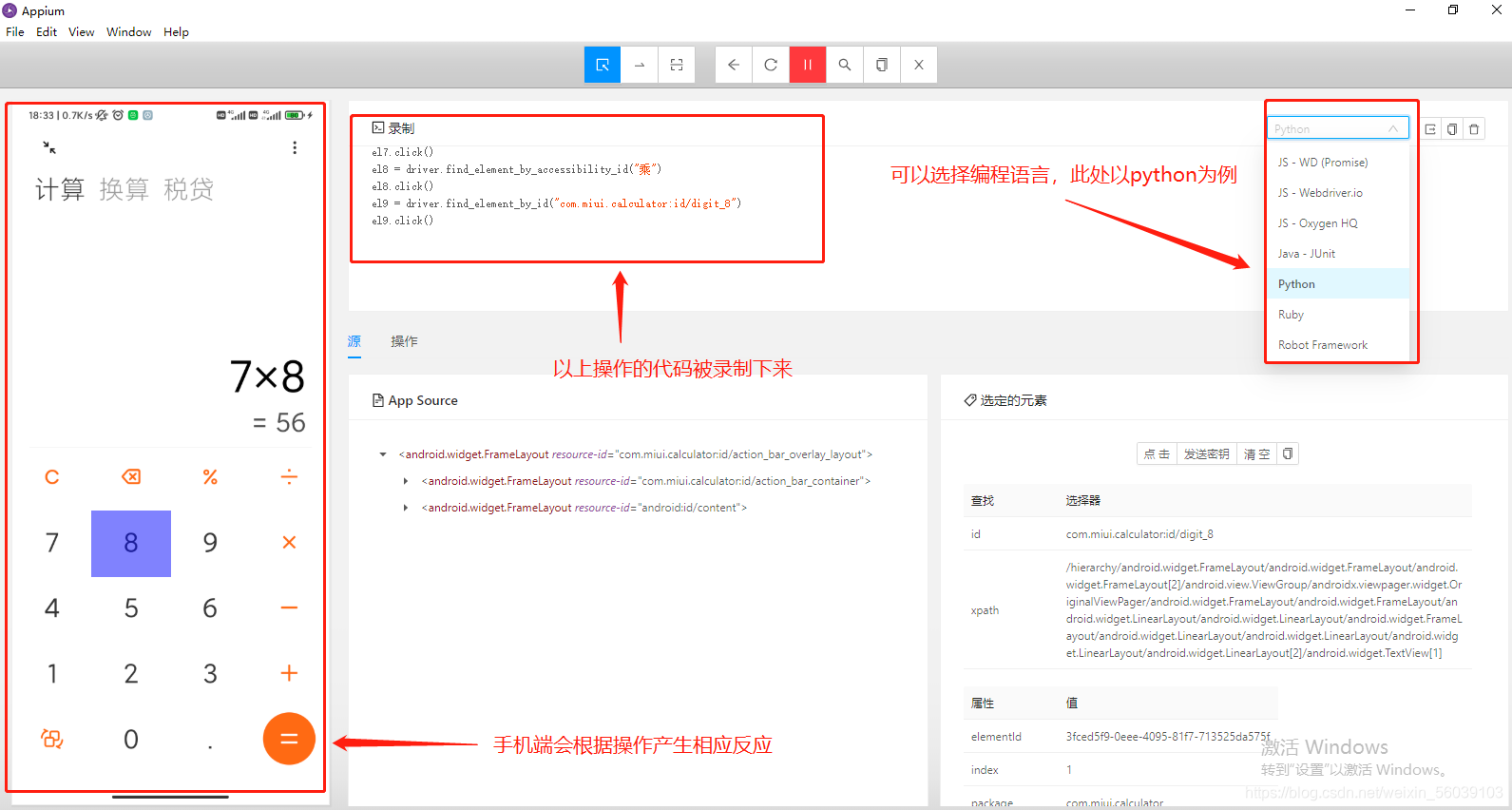Click the 发送密钥 (Send Keys) button
Screen dimensions: 1512x810
click(1207, 454)
